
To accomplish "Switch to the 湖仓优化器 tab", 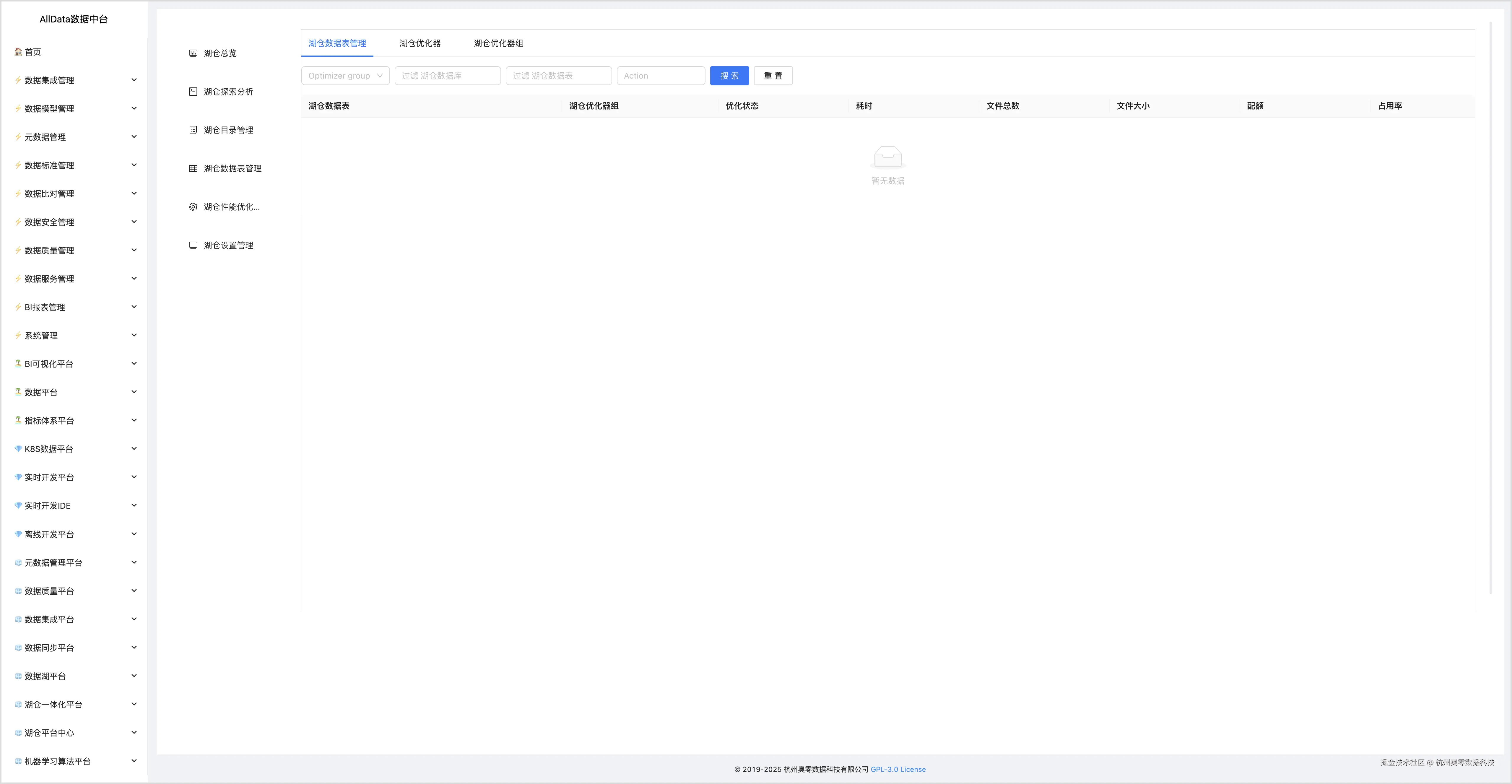I will coord(420,43).
